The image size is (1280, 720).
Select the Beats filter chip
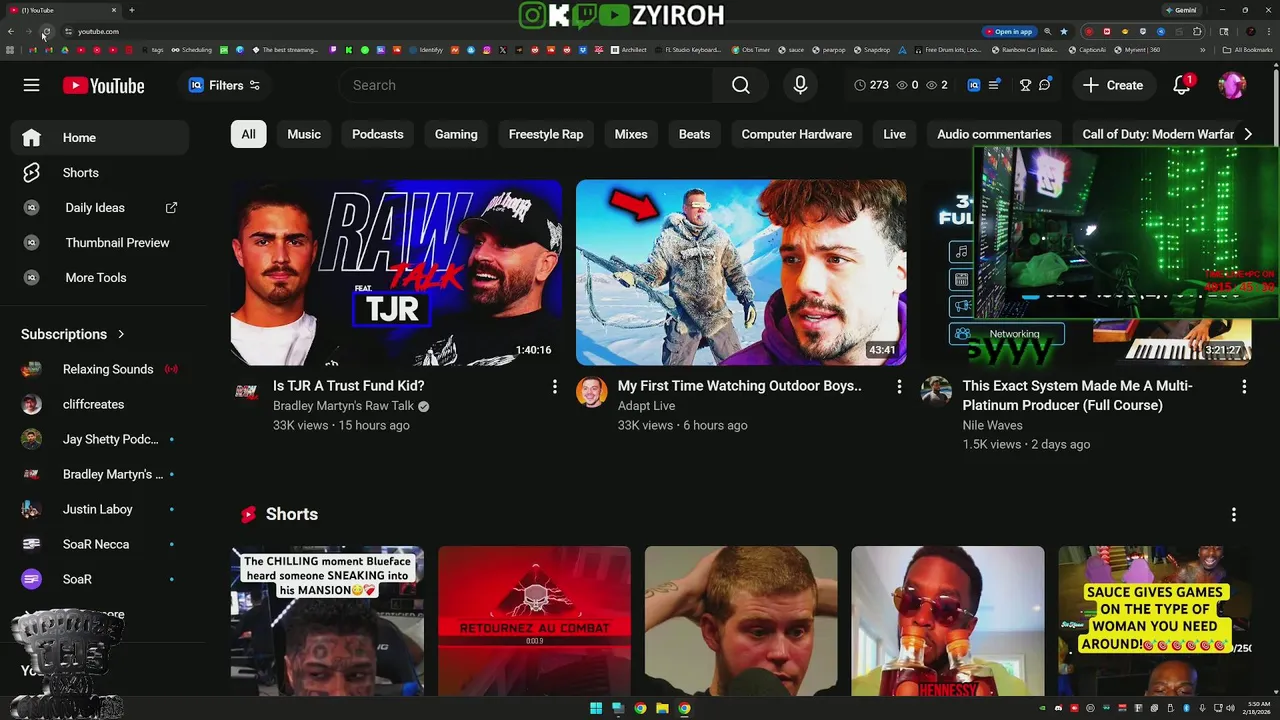tap(694, 134)
